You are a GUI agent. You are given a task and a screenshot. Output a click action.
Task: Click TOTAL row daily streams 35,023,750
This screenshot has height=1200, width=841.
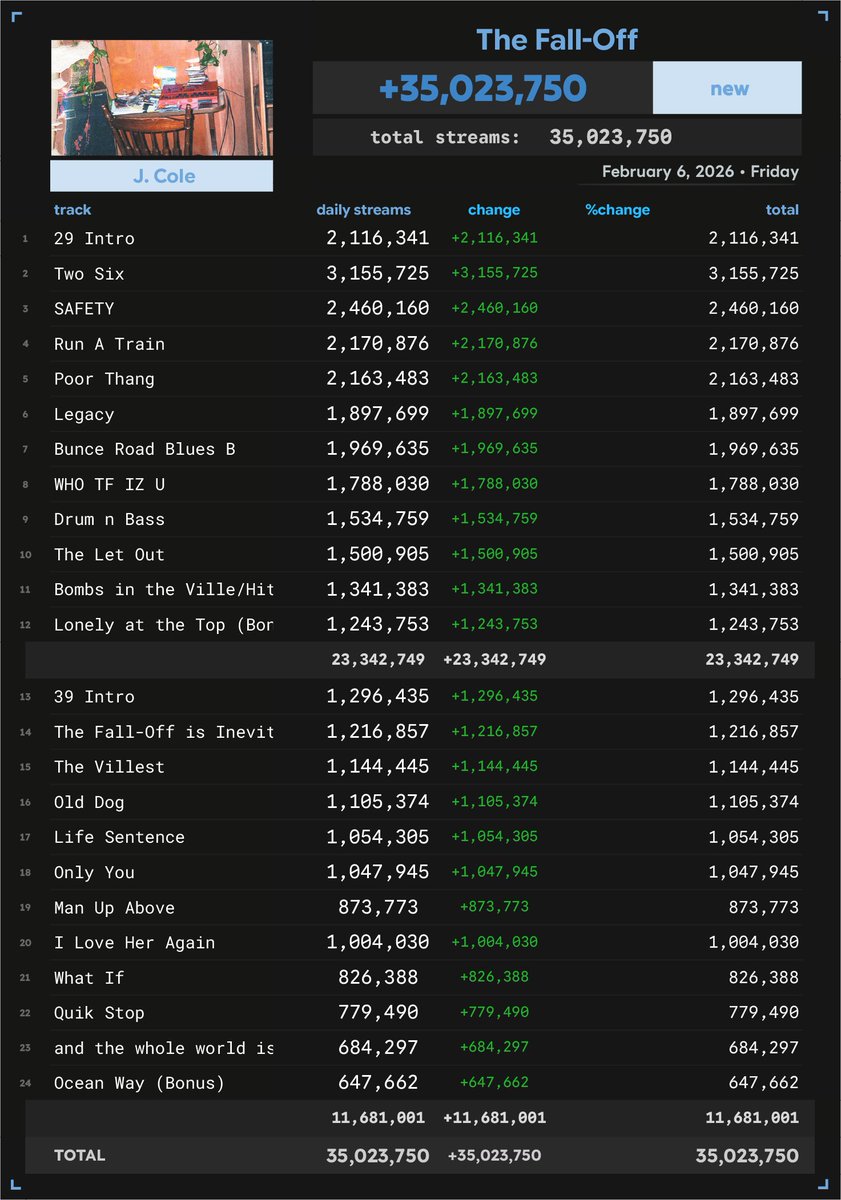pos(378,1156)
